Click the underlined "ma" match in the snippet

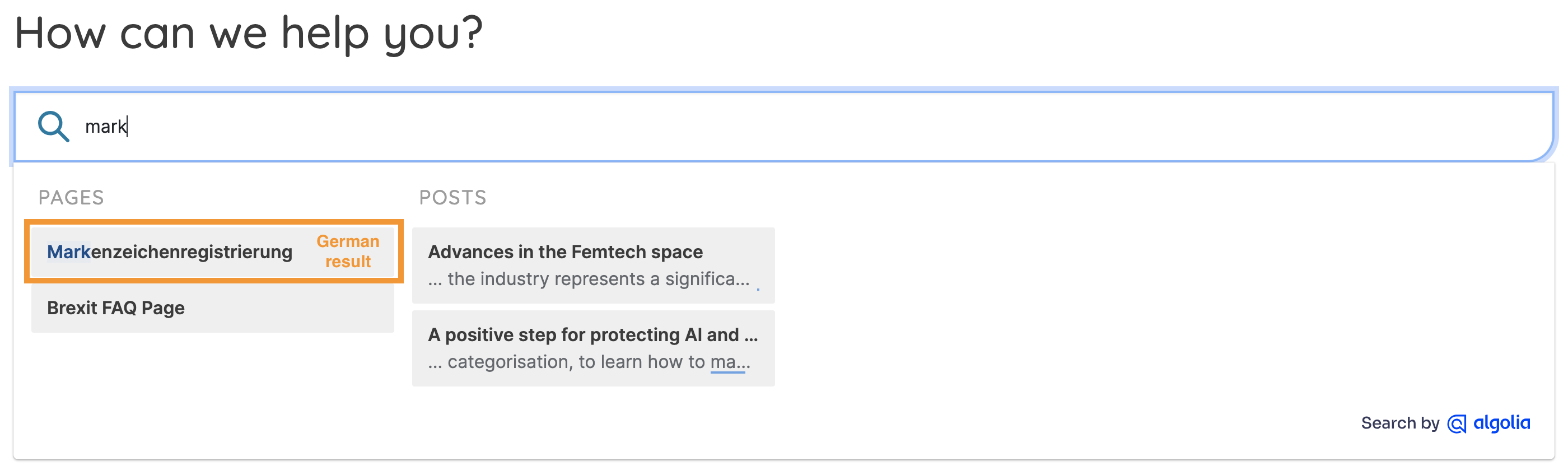point(723,362)
